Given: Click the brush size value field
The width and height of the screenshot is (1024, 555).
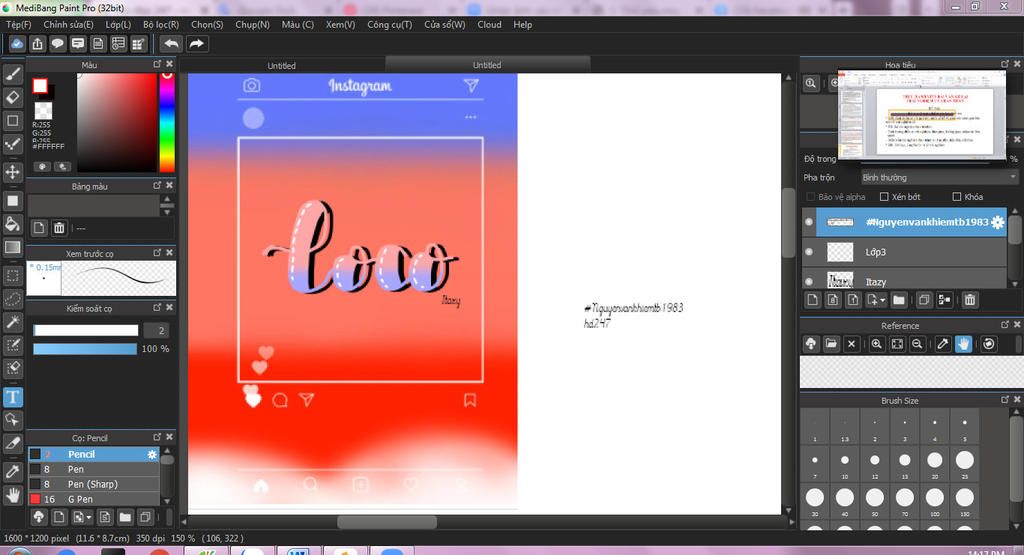Looking at the screenshot, I should [x=157, y=330].
